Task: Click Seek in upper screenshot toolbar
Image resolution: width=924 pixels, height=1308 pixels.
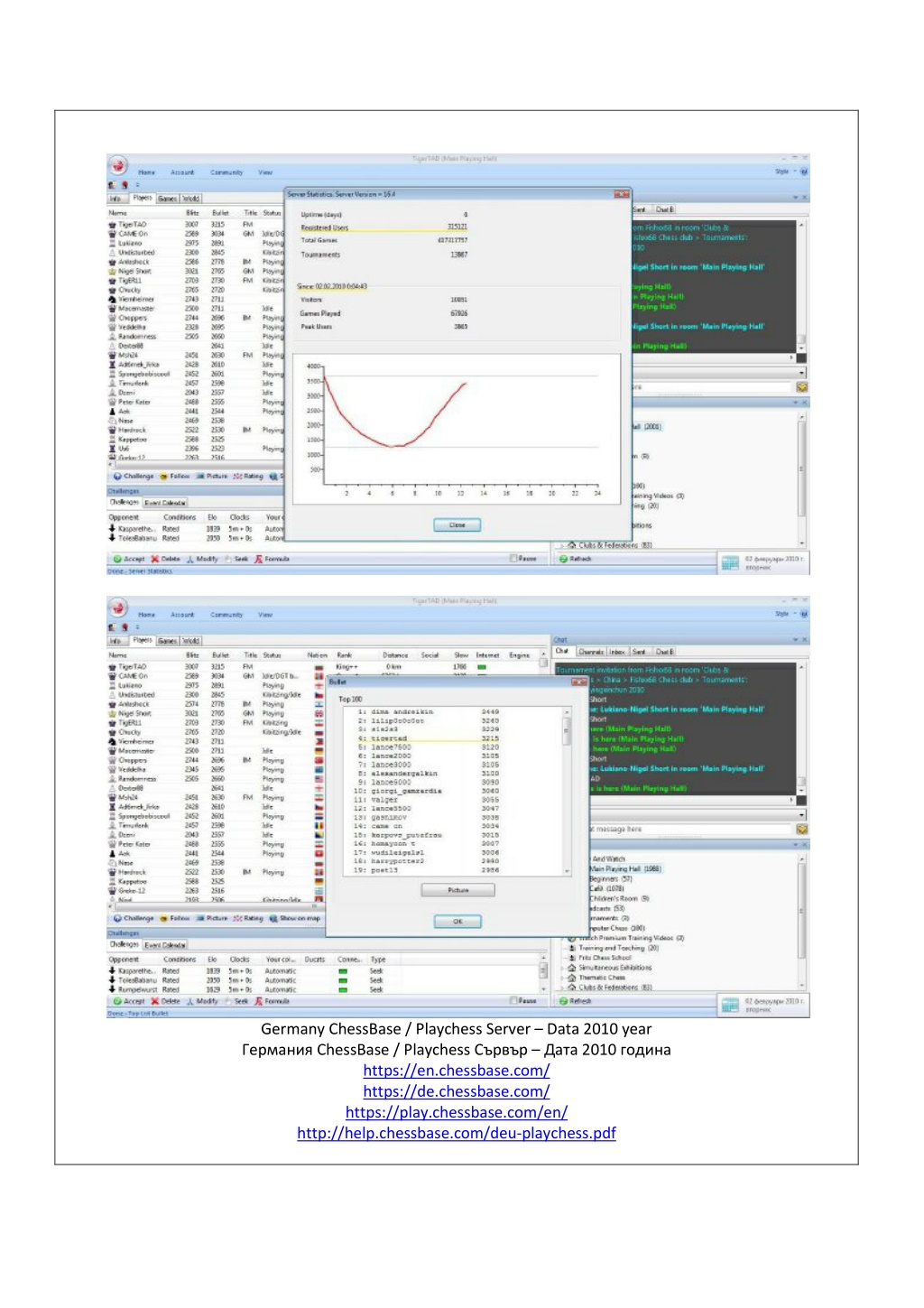Action: (x=236, y=559)
